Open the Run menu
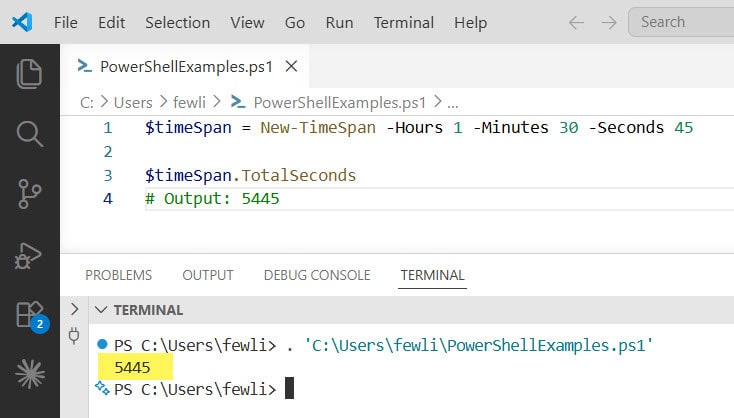 [x=339, y=22]
